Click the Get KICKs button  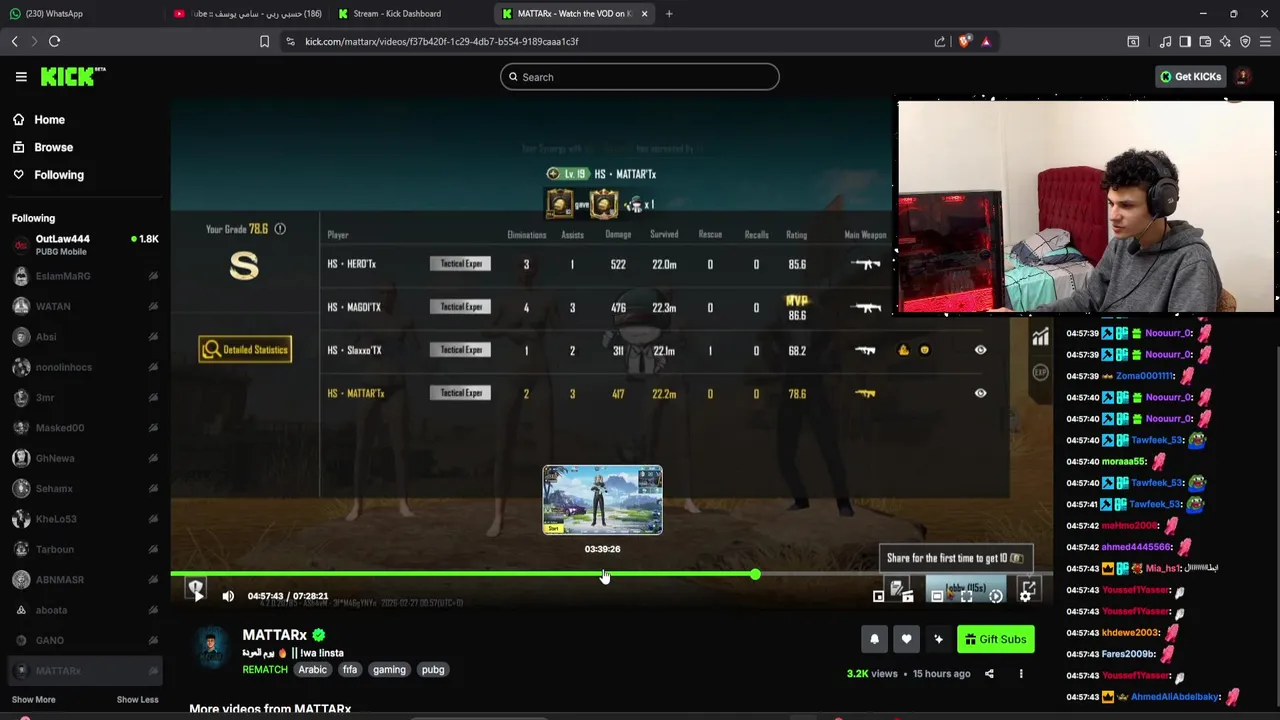1191,77
